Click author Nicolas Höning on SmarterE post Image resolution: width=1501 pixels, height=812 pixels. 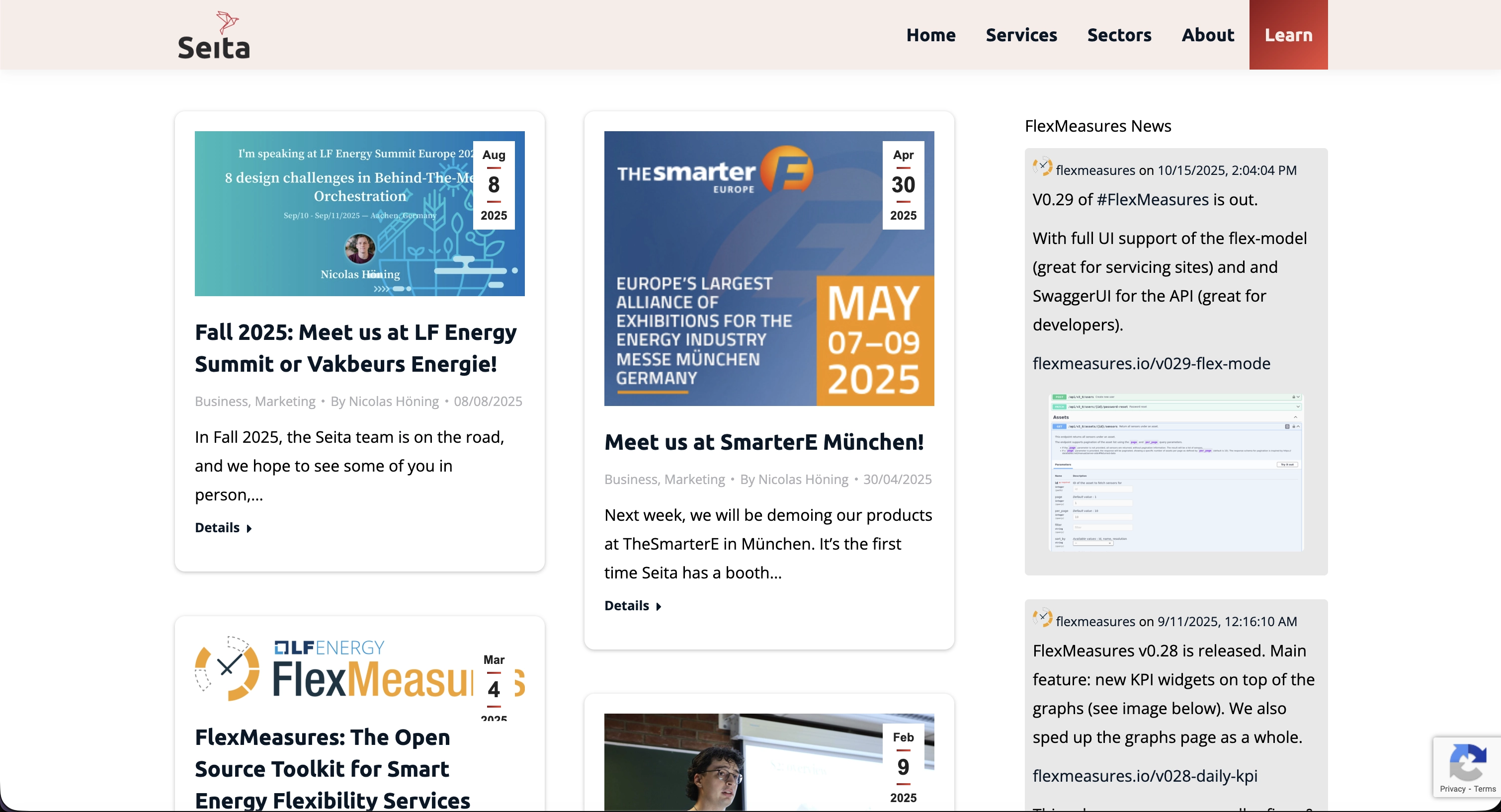[x=794, y=480]
